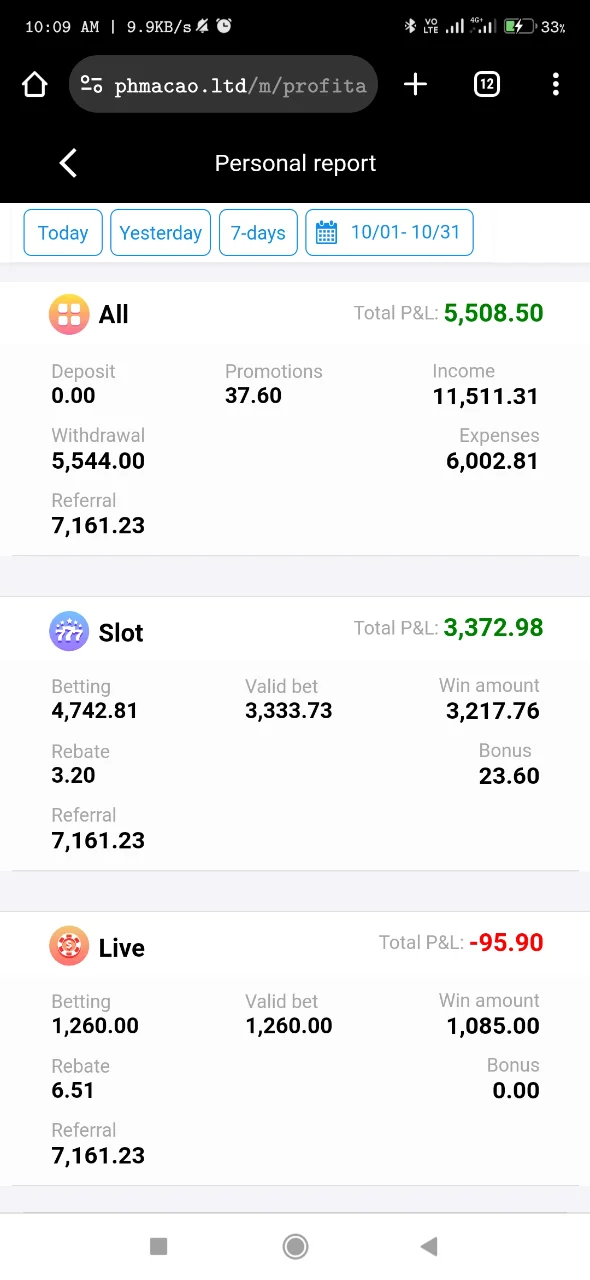The image size is (590, 1280).
Task: Tap the Live casino chip icon
Action: pyautogui.click(x=69, y=947)
